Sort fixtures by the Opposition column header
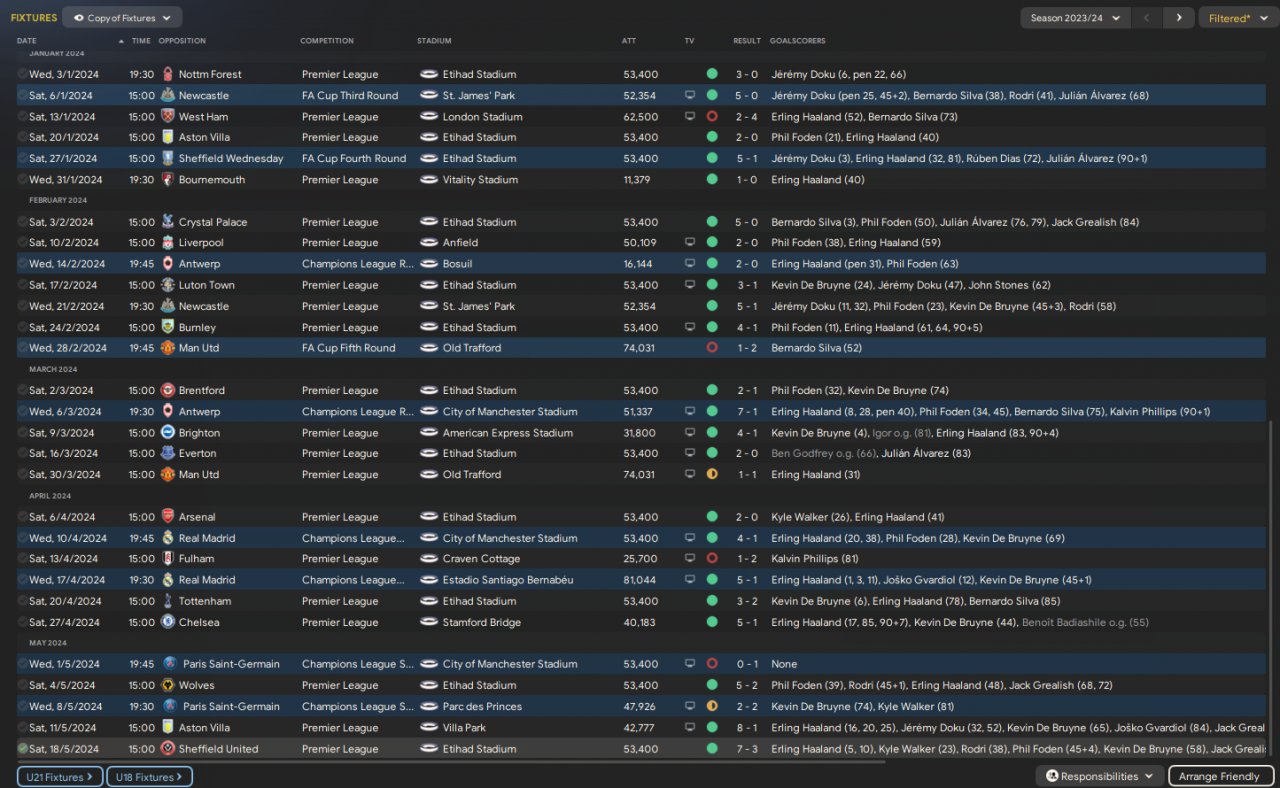This screenshot has width=1280, height=788. pos(182,41)
